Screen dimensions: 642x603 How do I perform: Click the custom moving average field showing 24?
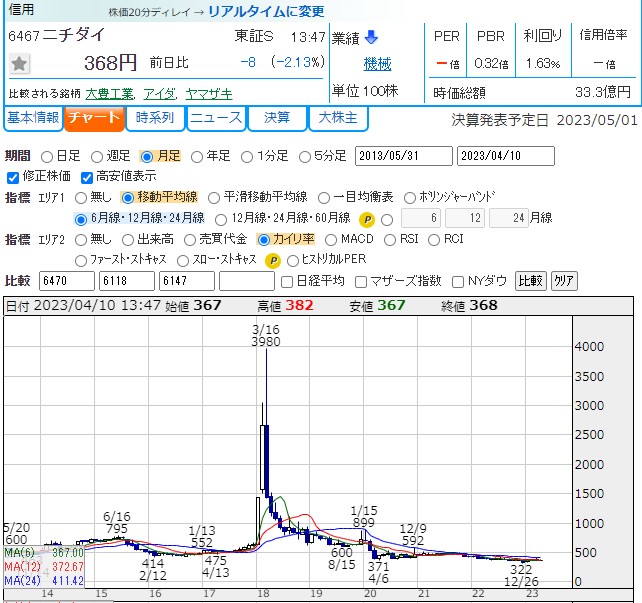pos(509,218)
